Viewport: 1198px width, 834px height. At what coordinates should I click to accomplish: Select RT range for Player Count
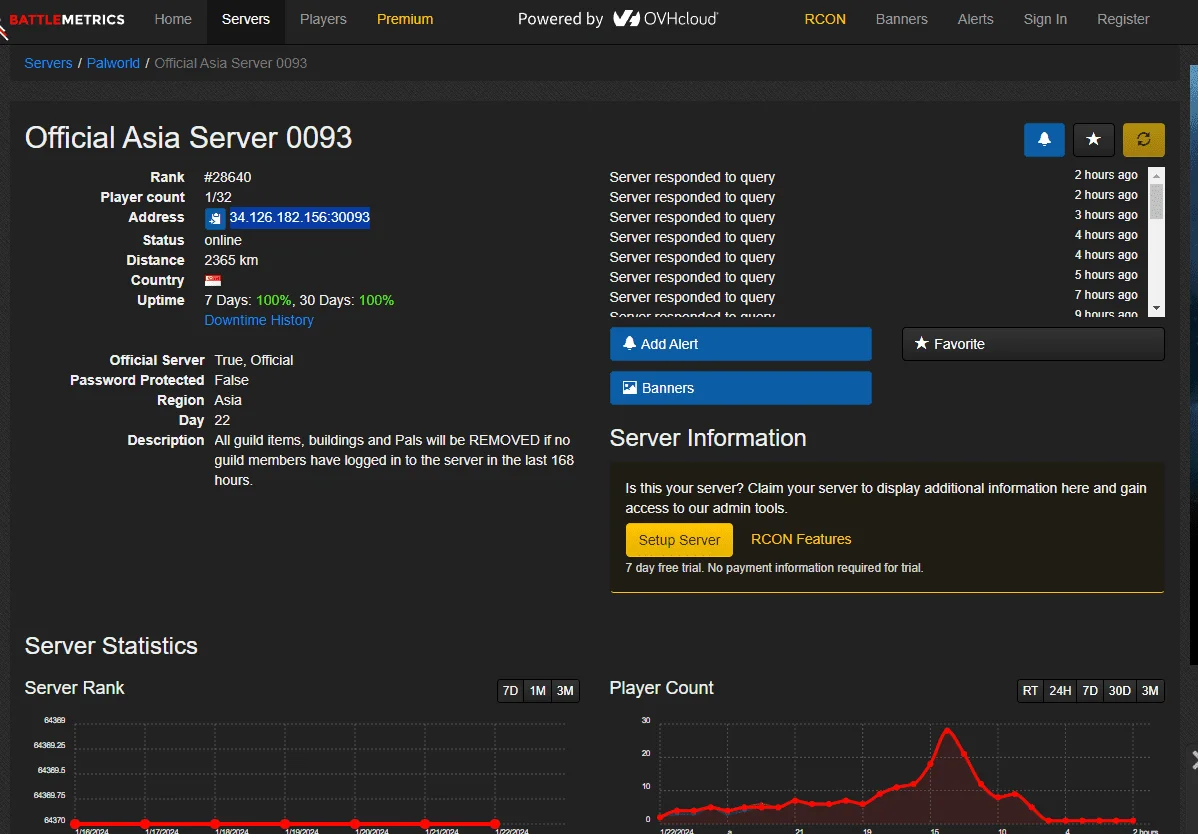coord(1031,690)
